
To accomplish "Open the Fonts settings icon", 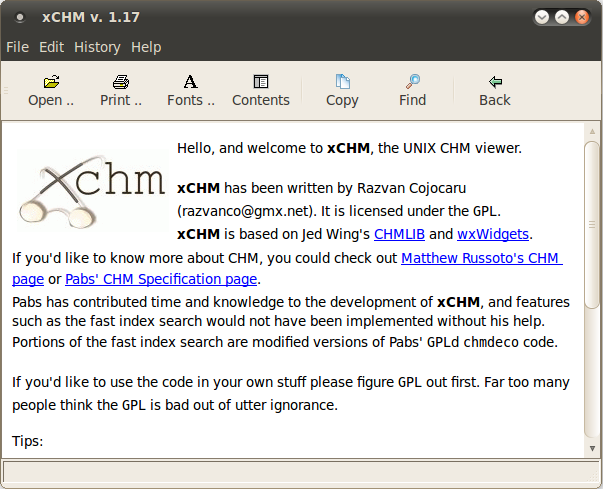I will tap(190, 82).
